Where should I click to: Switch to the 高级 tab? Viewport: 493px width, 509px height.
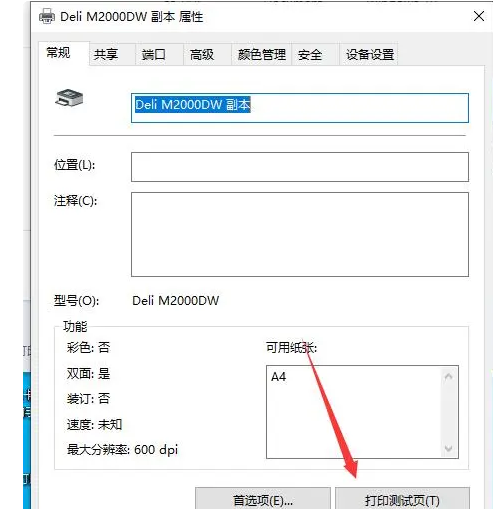[207, 54]
